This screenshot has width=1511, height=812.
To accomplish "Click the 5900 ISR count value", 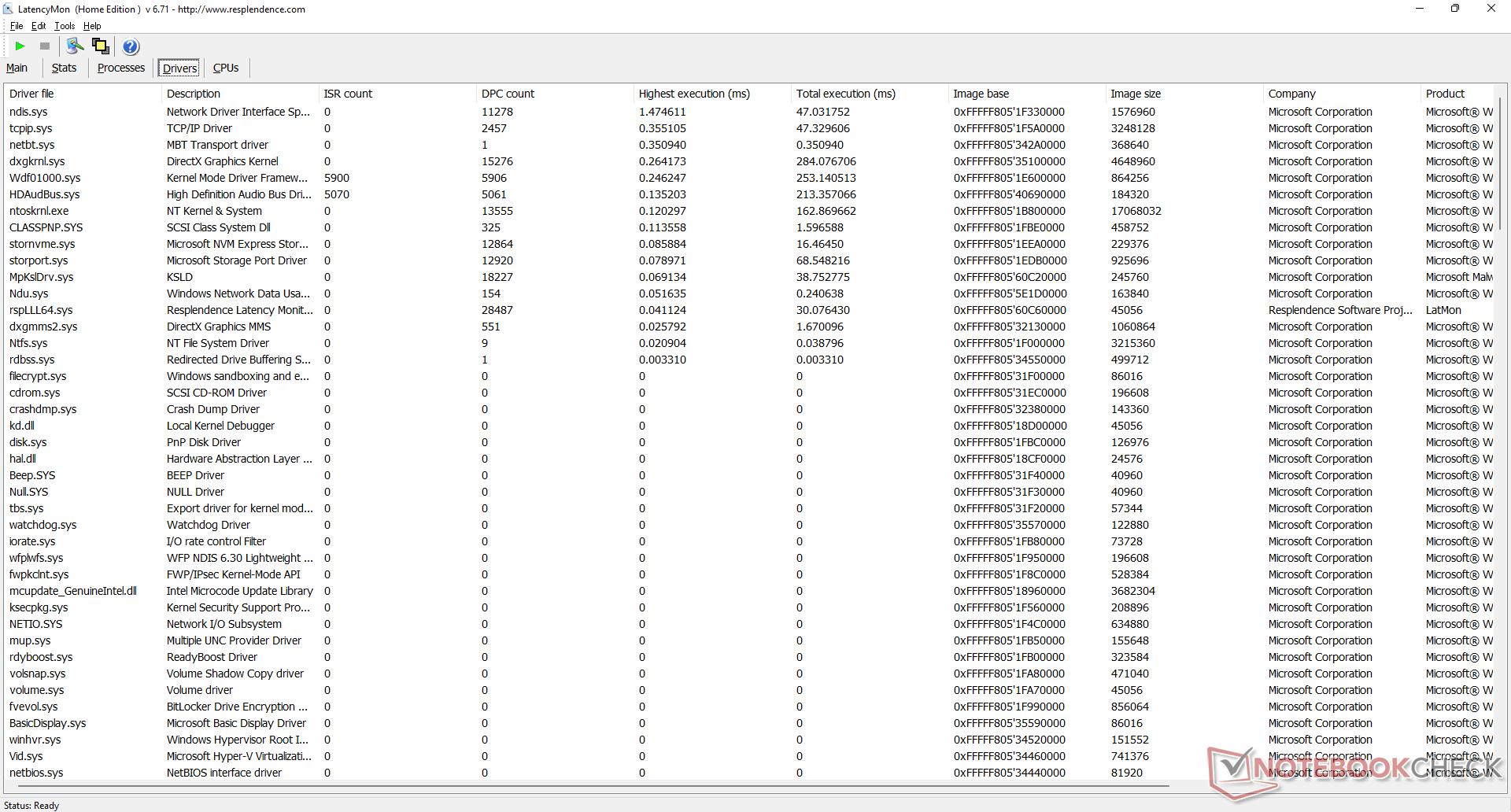I will [x=337, y=178].
